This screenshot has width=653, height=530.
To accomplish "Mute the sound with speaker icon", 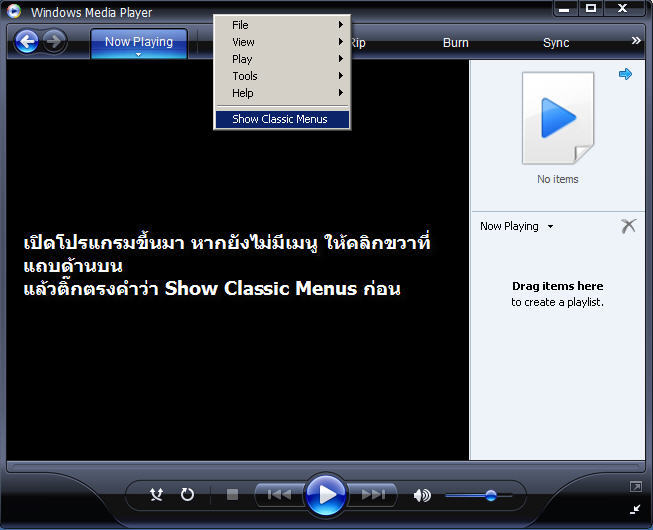I will point(422,495).
